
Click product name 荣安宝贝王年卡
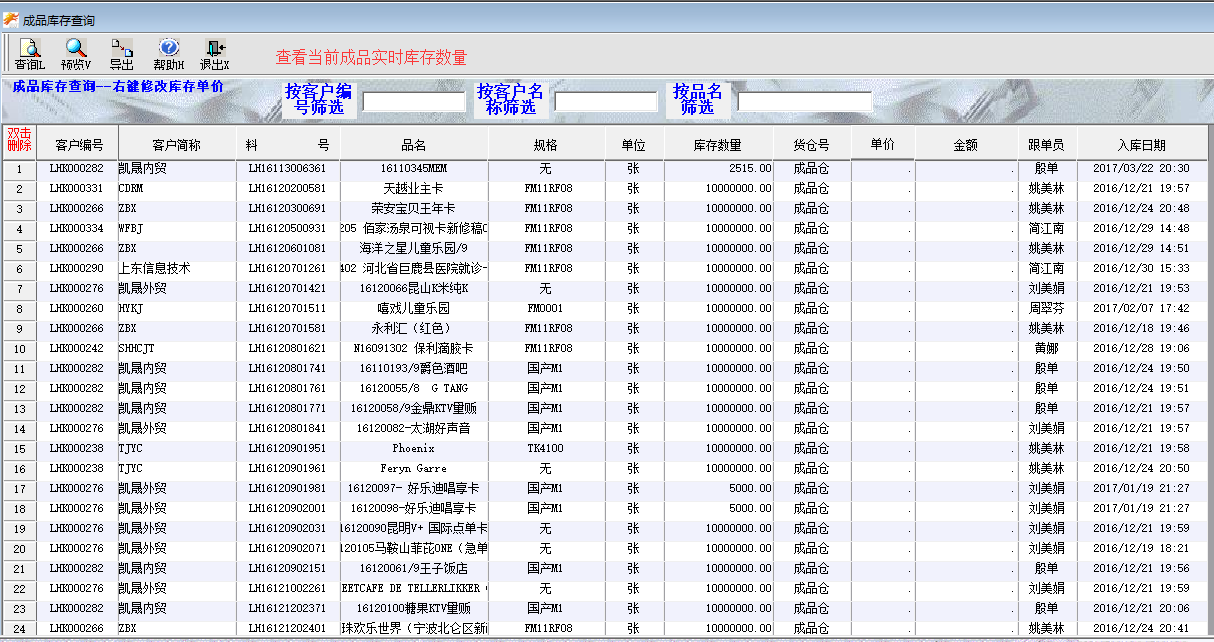414,209
